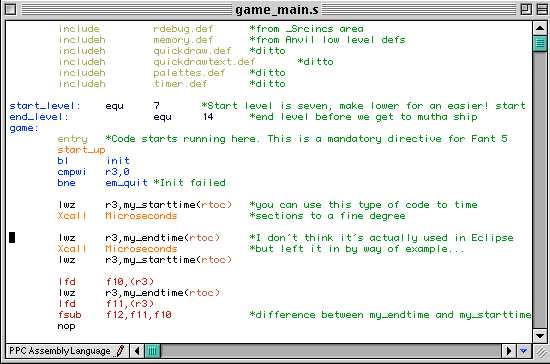This screenshot has width=550, height=364.
Task: Click the vertical scrollbar thumb
Action: click(x=540, y=43)
